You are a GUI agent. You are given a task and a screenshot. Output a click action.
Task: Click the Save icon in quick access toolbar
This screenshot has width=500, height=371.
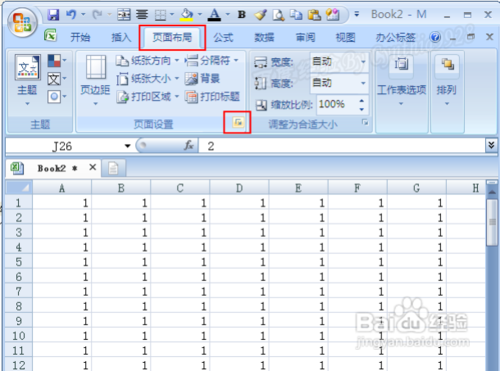click(53, 15)
